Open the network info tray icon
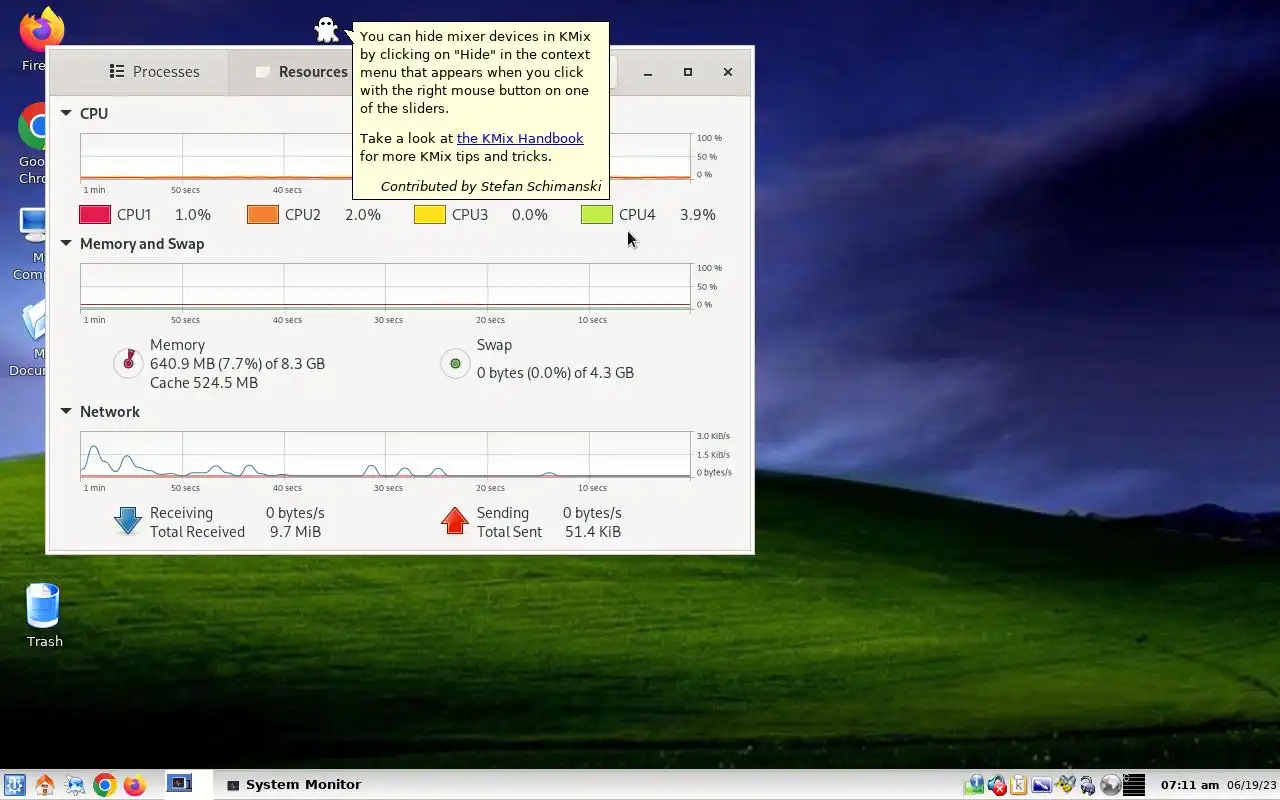Viewport: 1280px width, 800px height. click(974, 785)
